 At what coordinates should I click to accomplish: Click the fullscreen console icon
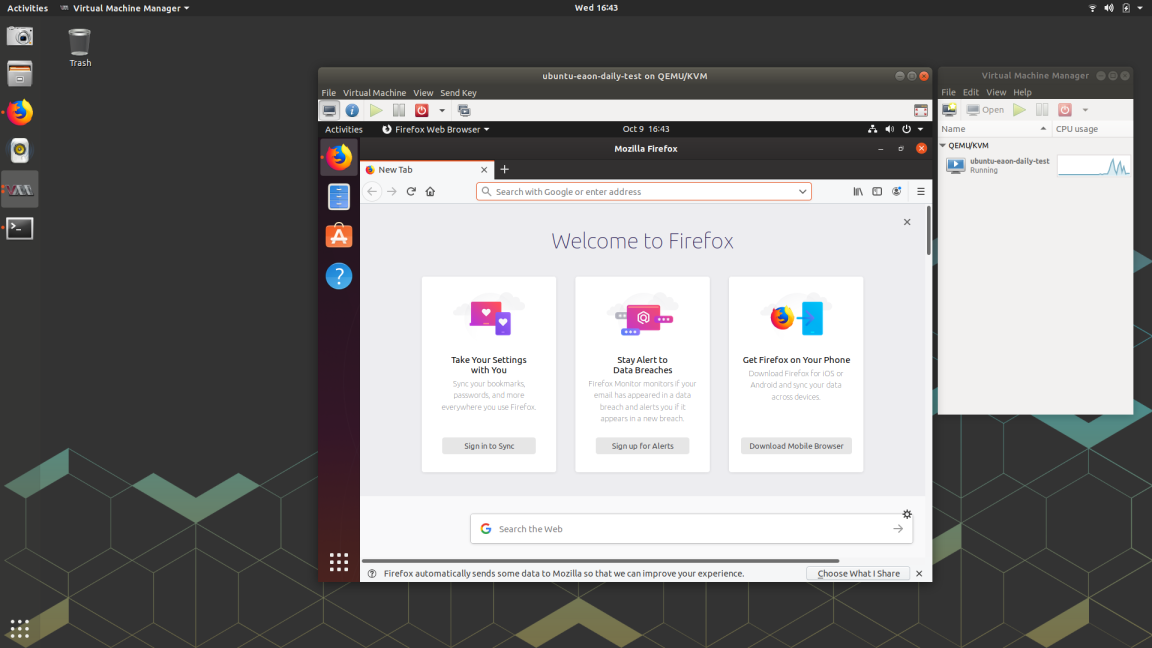919,110
